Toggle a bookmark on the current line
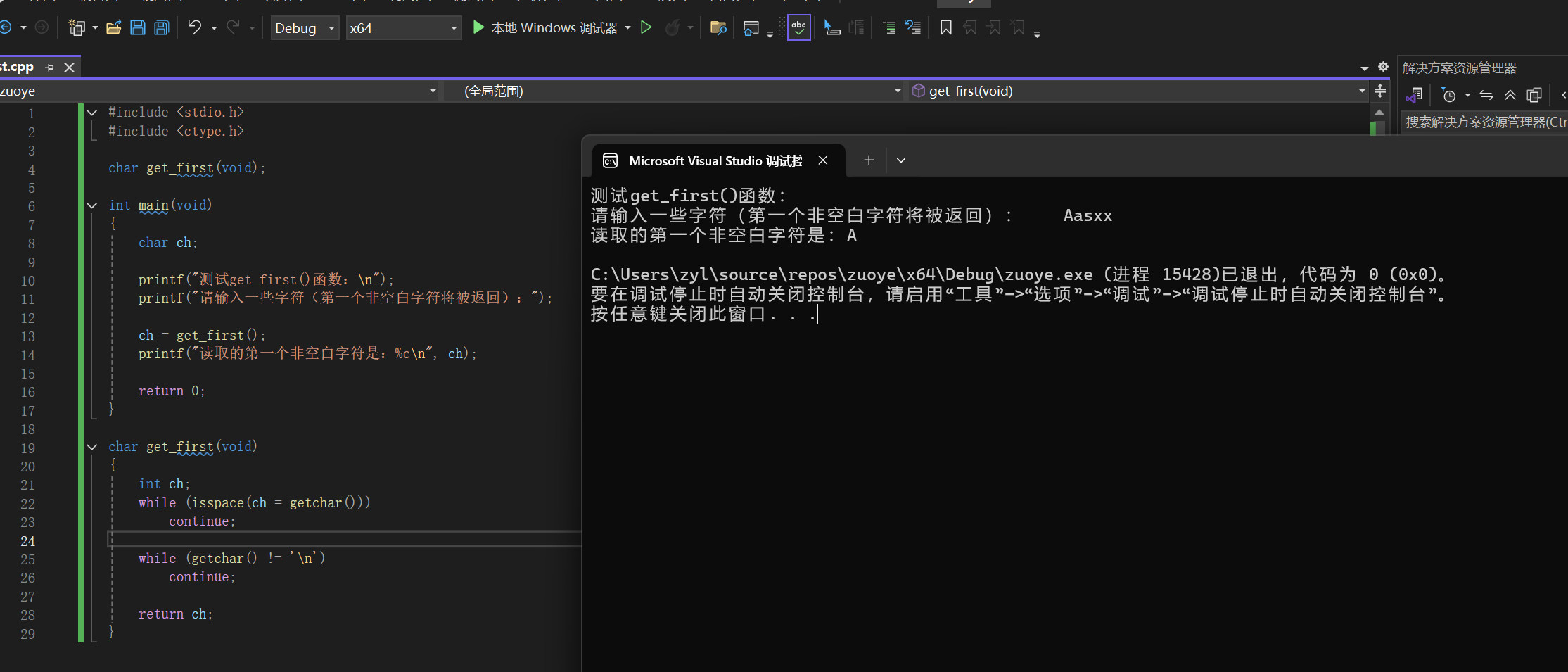The image size is (1568, 672). [946, 27]
